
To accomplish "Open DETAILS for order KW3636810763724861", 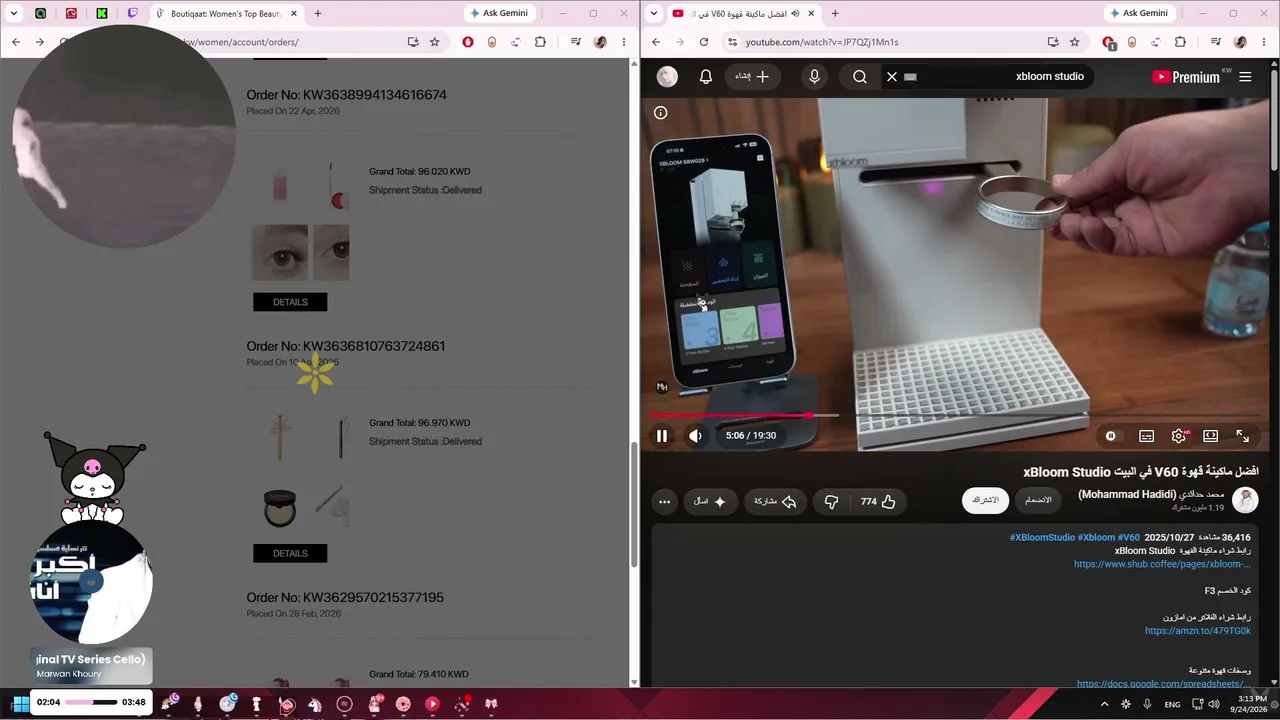I will pos(290,553).
